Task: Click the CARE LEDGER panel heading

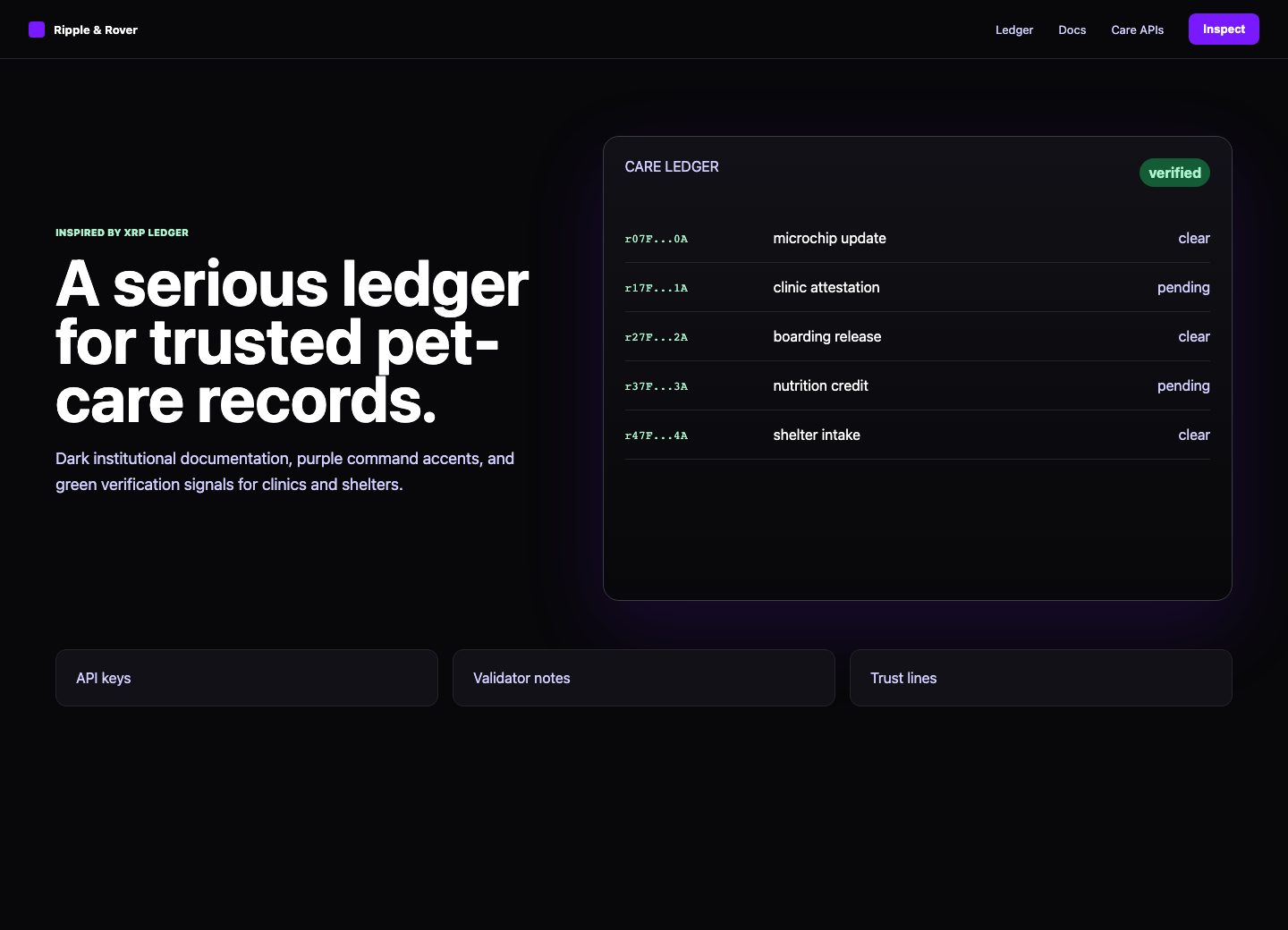Action: coord(672,166)
